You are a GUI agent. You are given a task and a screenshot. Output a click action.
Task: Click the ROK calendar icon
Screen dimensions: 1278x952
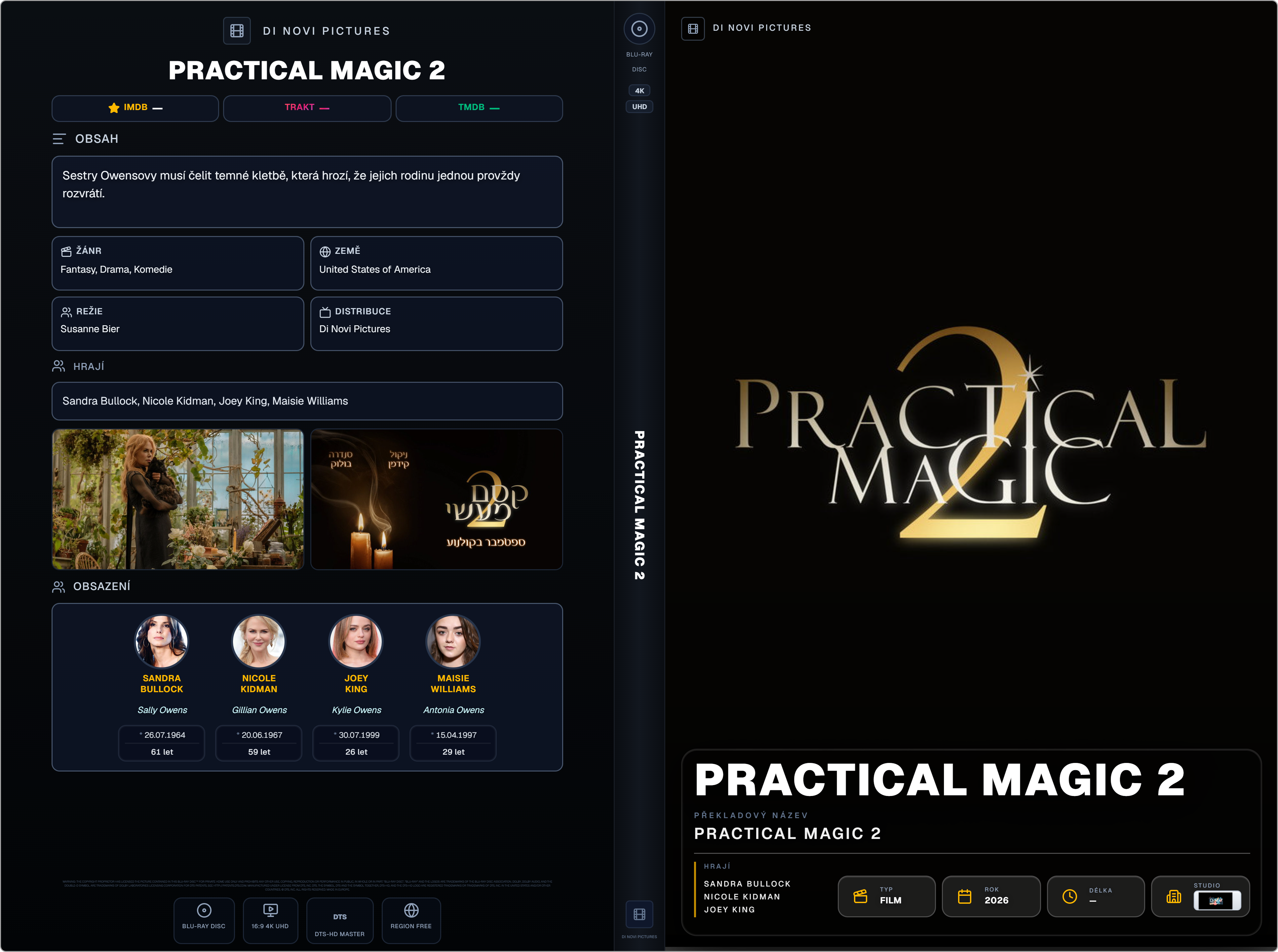click(x=965, y=896)
